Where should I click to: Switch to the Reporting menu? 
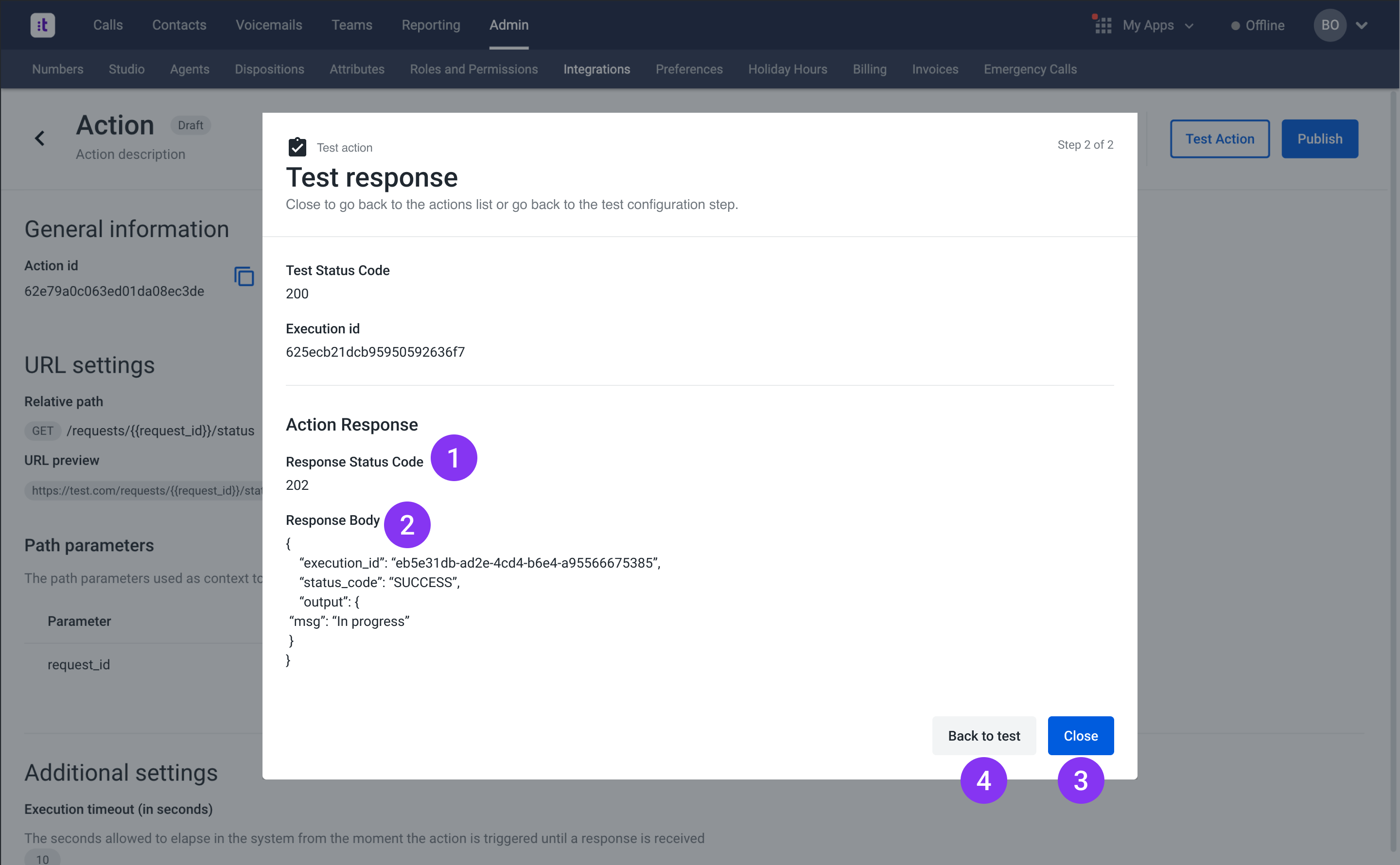coord(430,25)
